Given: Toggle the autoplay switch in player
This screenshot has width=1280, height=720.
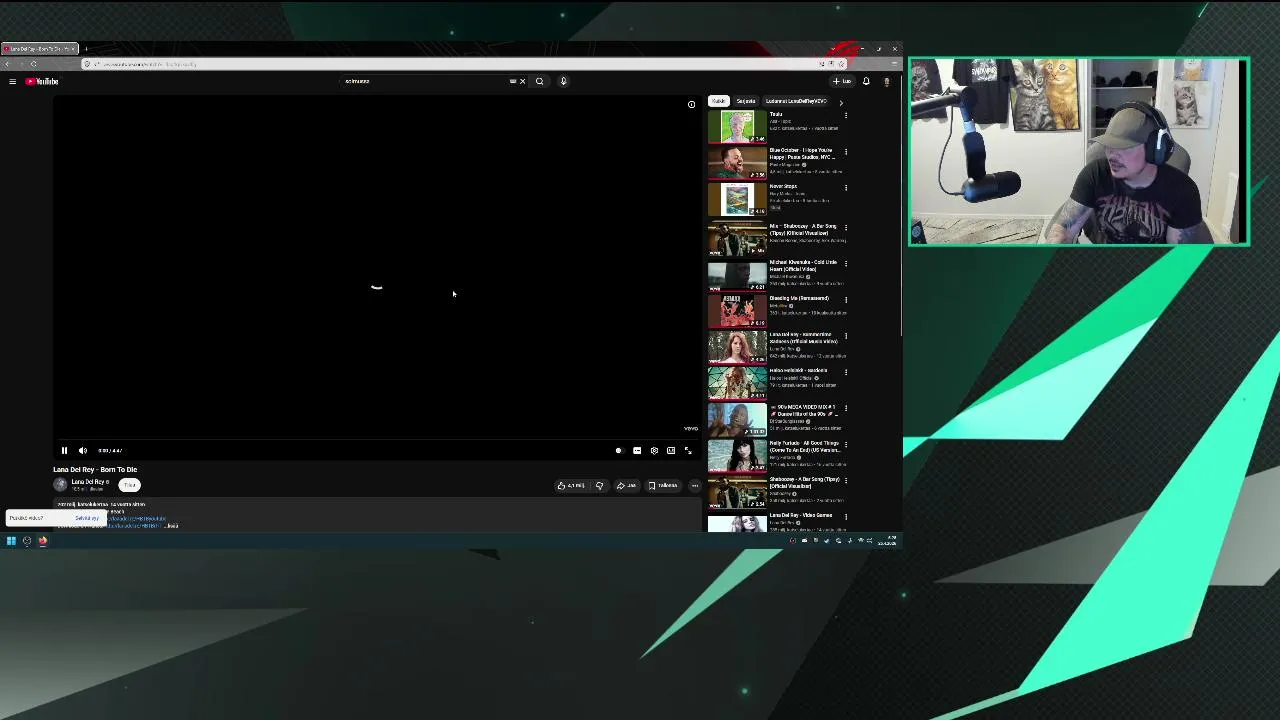Looking at the screenshot, I should (618, 450).
